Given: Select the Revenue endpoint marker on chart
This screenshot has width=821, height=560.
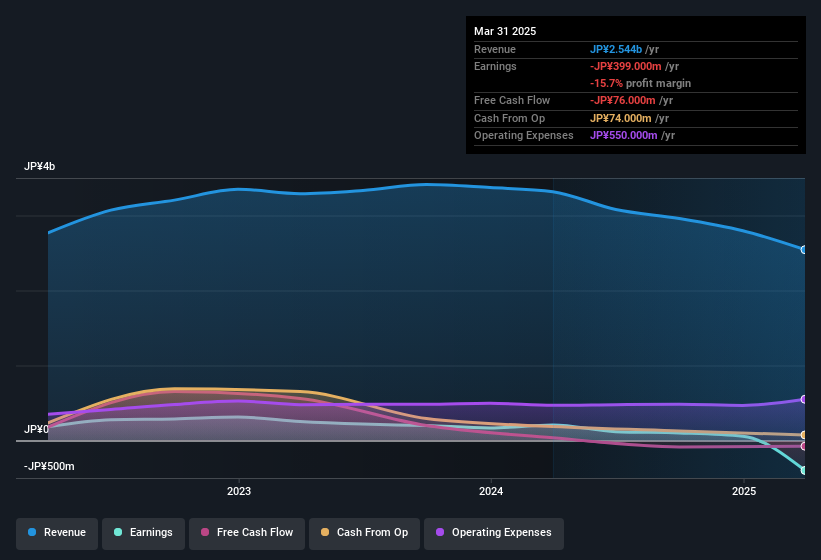Looking at the screenshot, I should tap(804, 250).
